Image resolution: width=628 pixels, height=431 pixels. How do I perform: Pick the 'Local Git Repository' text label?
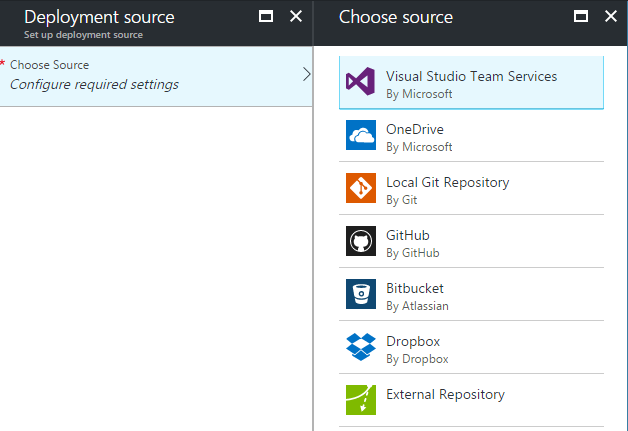pyautogui.click(x=447, y=182)
